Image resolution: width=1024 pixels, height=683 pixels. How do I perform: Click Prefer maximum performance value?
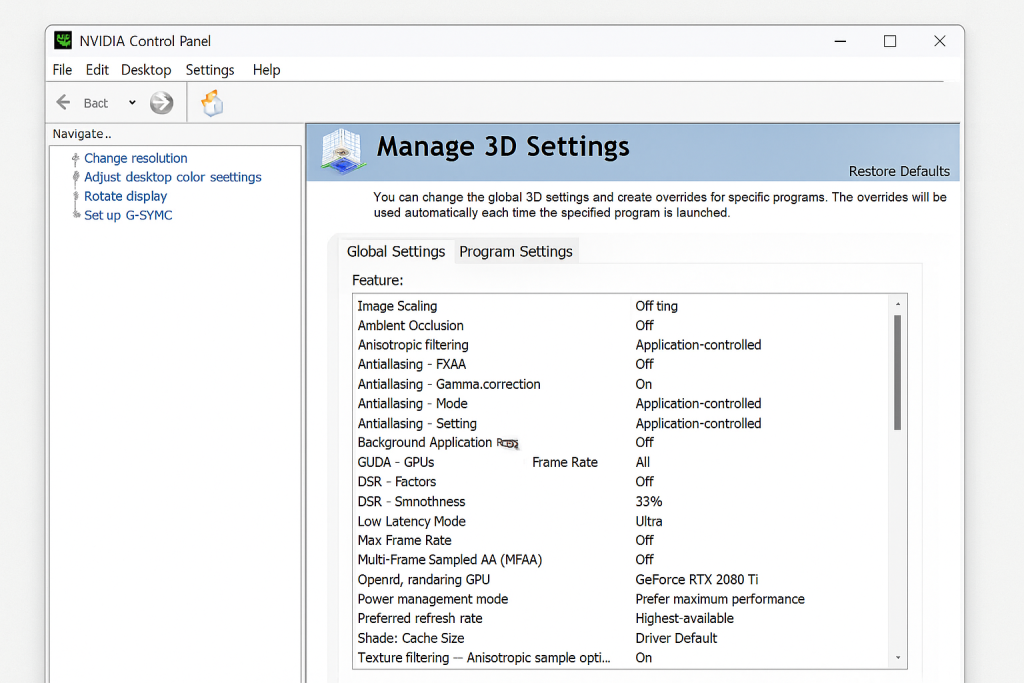pos(720,599)
